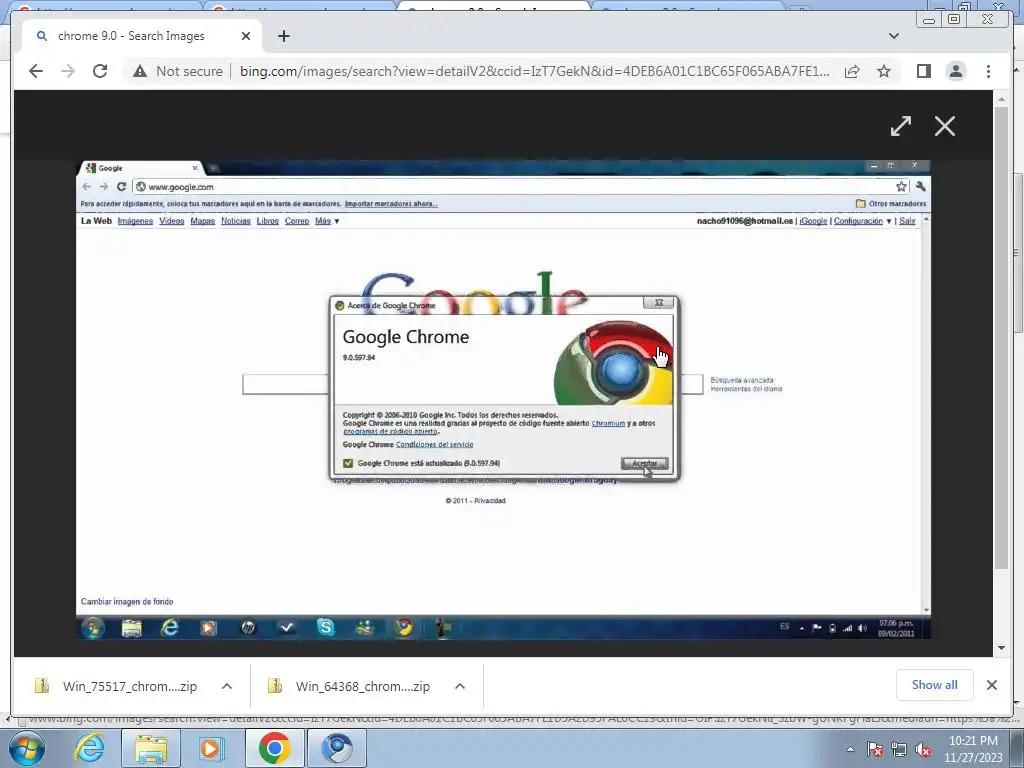Open the browser side panel
The height and width of the screenshot is (768, 1024).
coord(923,71)
